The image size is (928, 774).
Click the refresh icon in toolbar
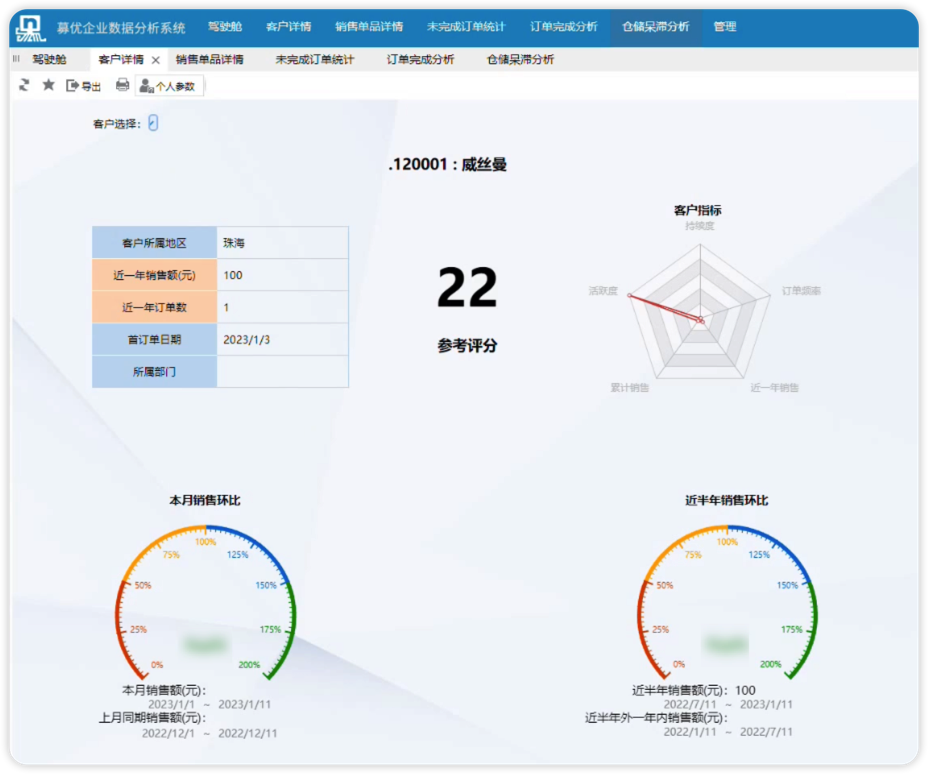pos(24,86)
